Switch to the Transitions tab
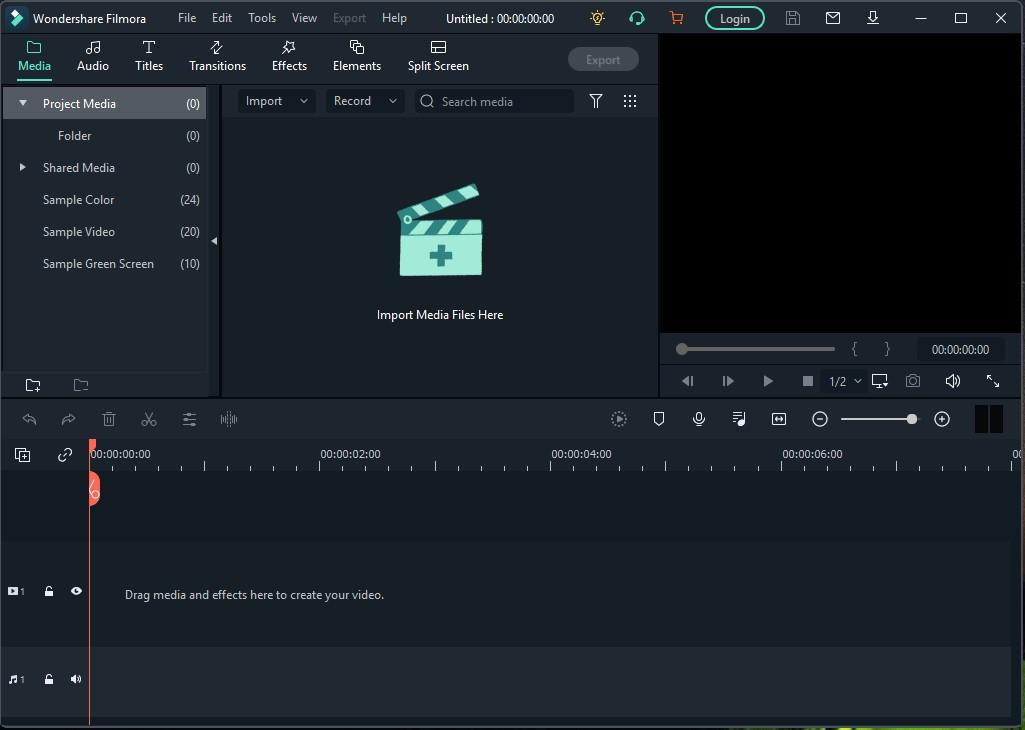 [217, 56]
